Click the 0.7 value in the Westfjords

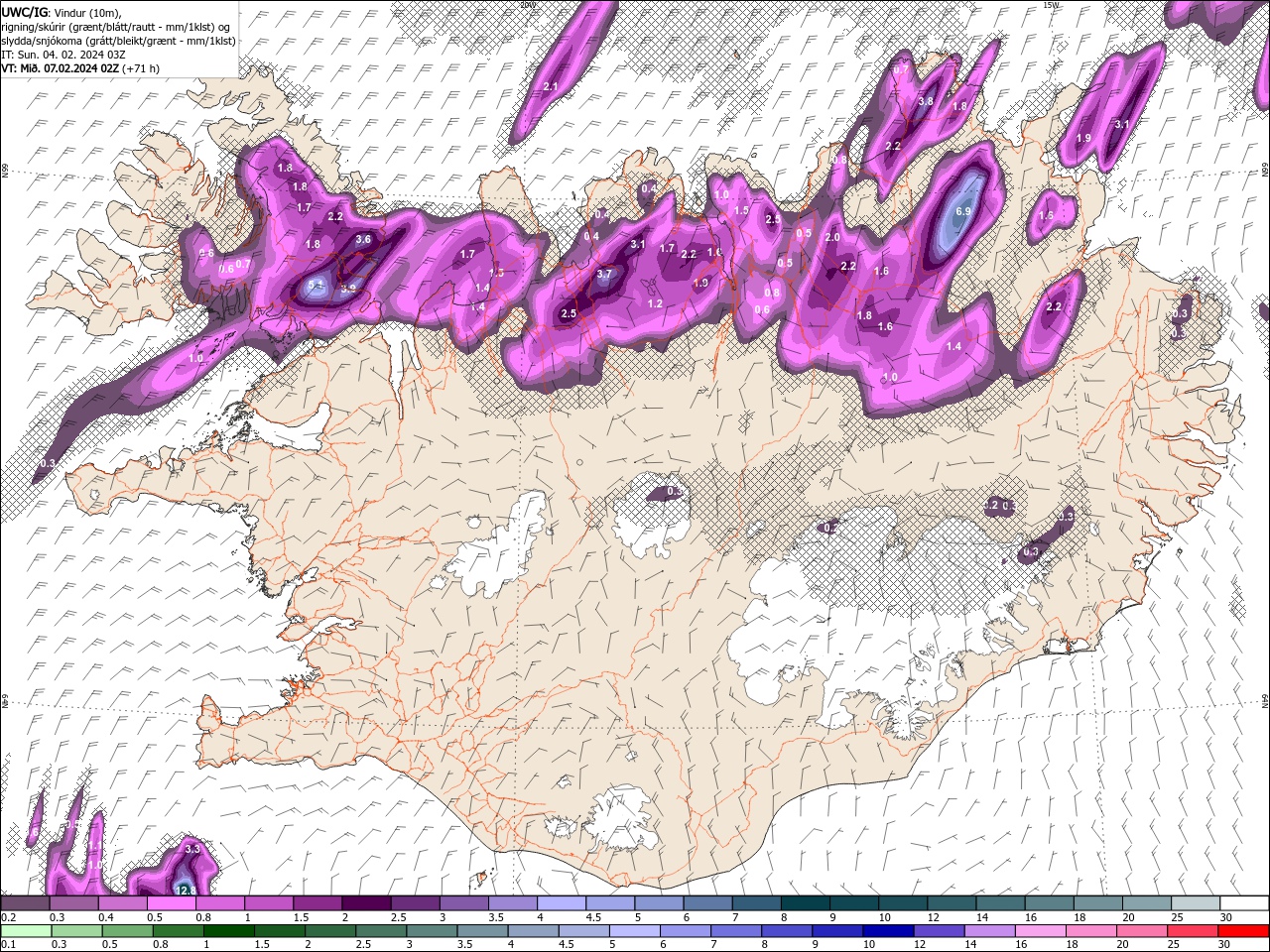click(243, 263)
